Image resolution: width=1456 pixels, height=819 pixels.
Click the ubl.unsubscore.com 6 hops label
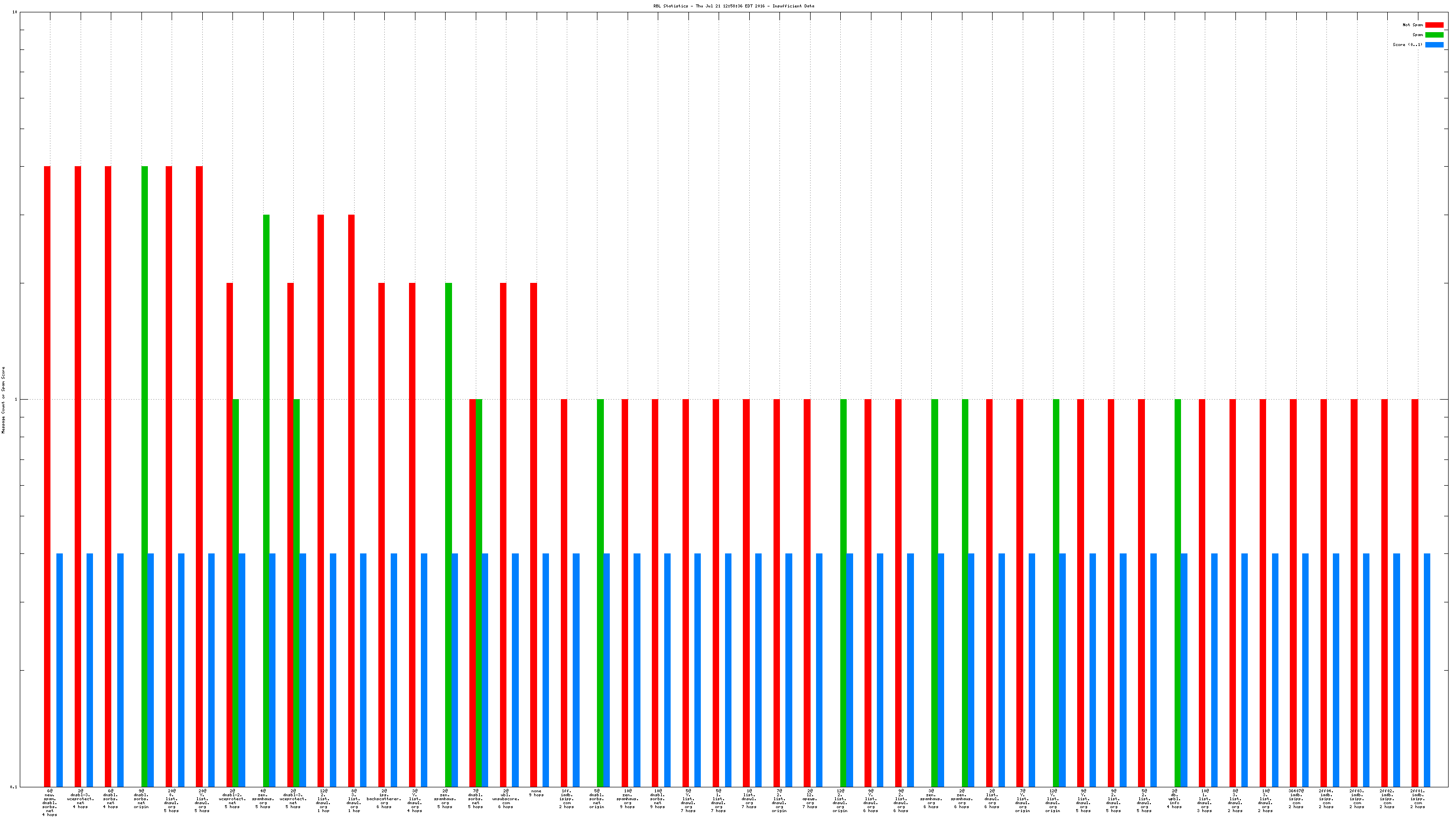(x=505, y=799)
